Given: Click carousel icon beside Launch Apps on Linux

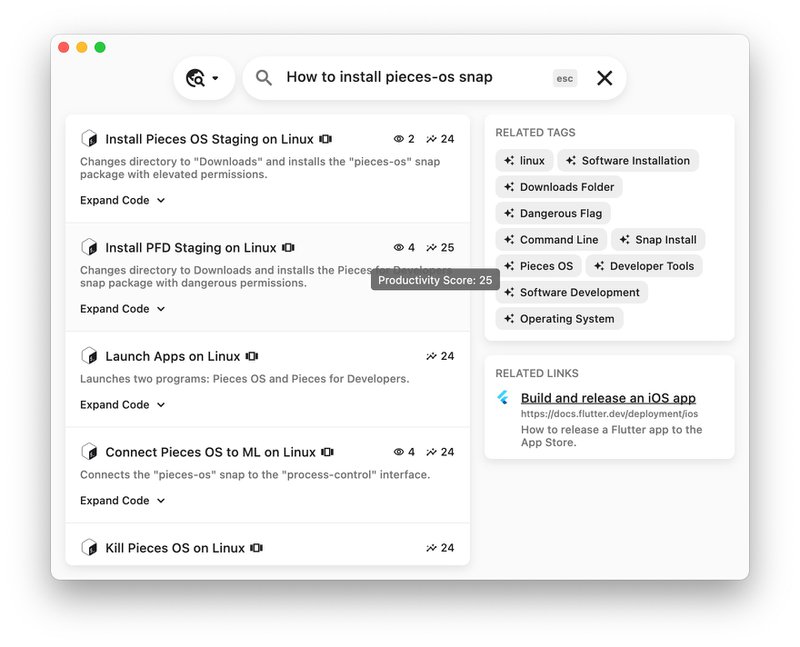Looking at the screenshot, I should tap(252, 356).
